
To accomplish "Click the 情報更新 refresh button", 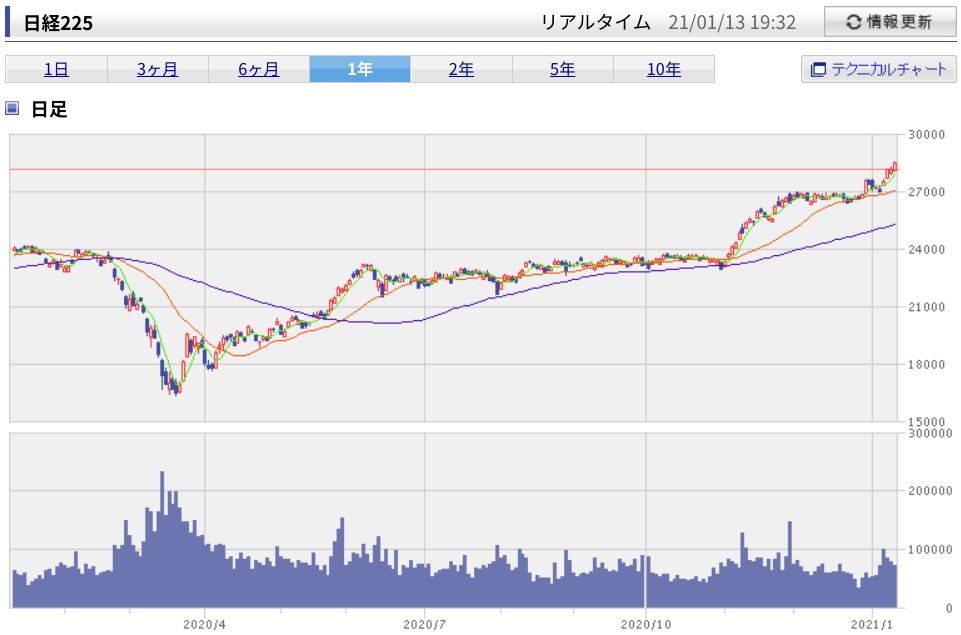I will 890,21.
